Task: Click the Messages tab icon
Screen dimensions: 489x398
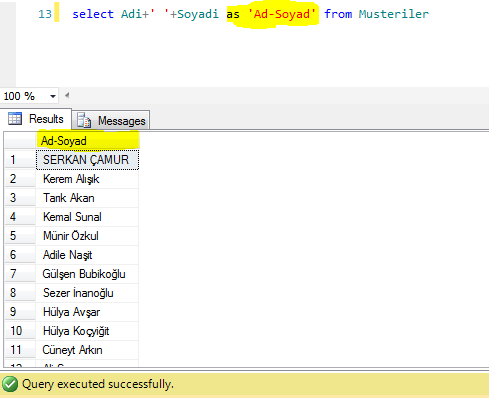Action: pyautogui.click(x=84, y=120)
